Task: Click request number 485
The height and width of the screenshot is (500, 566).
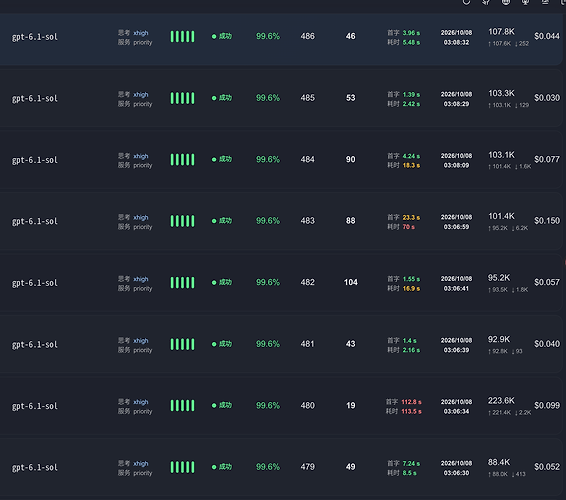Action: (x=308, y=98)
